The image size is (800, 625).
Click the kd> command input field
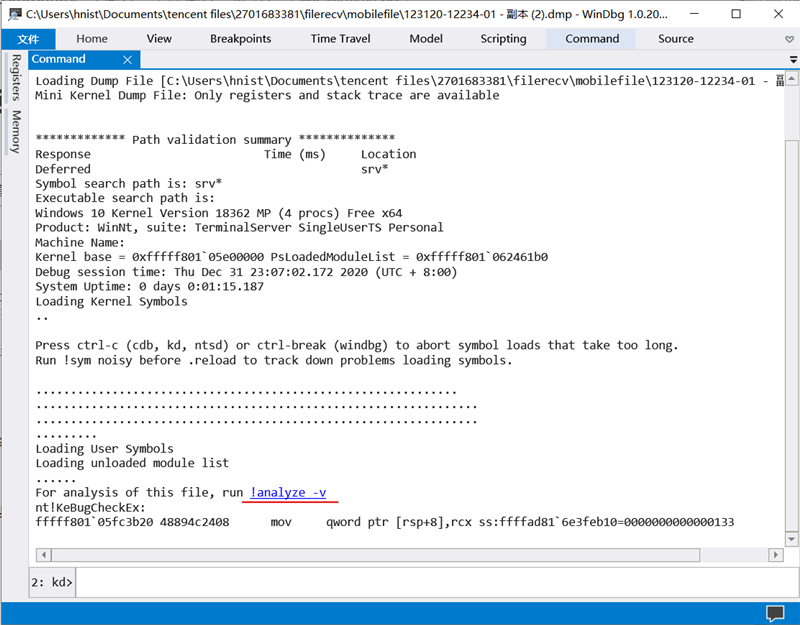pos(435,582)
